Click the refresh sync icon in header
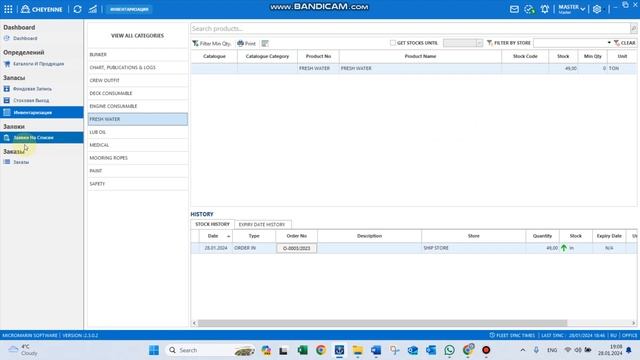The height and width of the screenshot is (360, 640). tap(77, 9)
